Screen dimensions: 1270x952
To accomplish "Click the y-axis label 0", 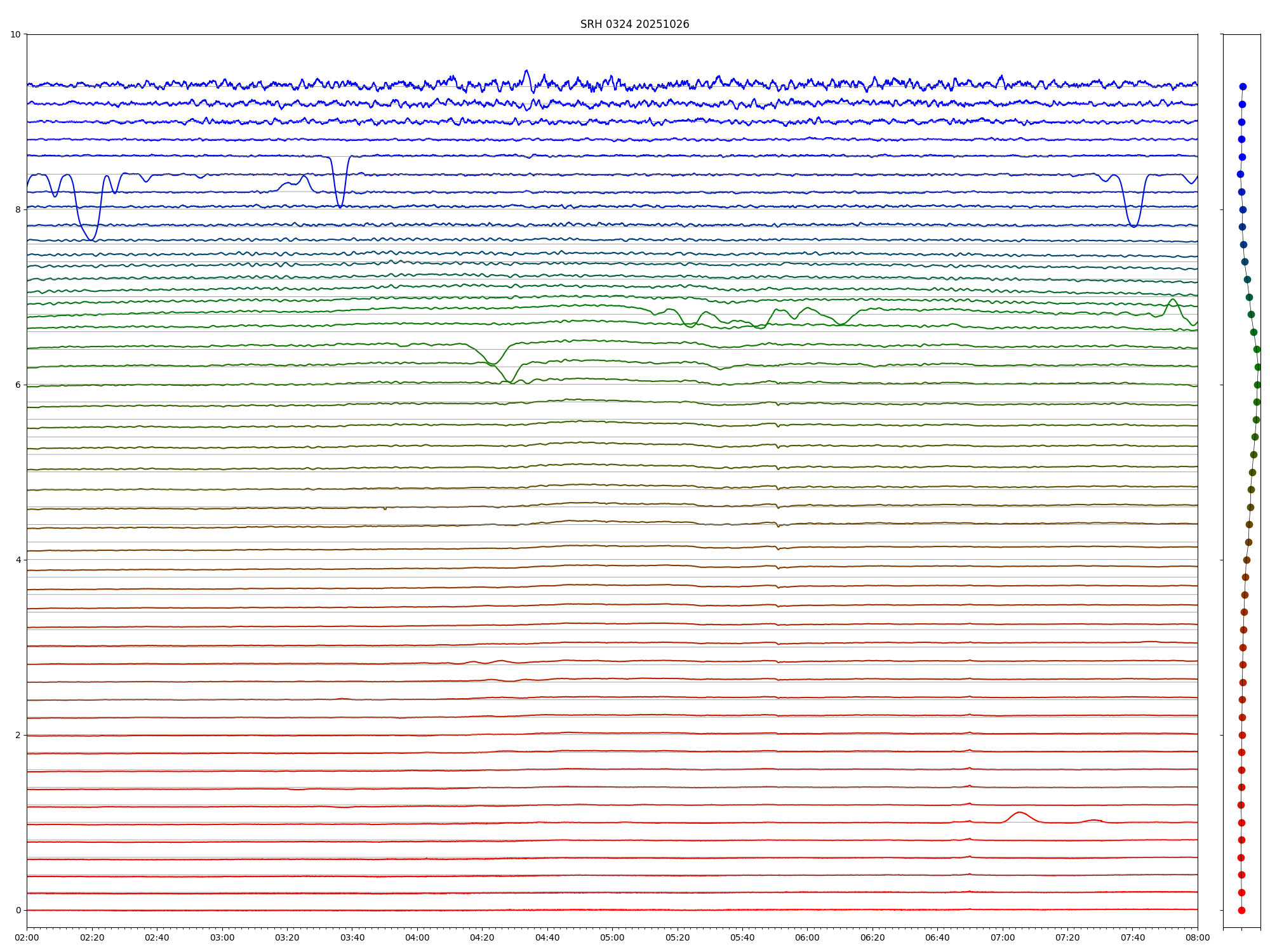I will click(x=18, y=910).
